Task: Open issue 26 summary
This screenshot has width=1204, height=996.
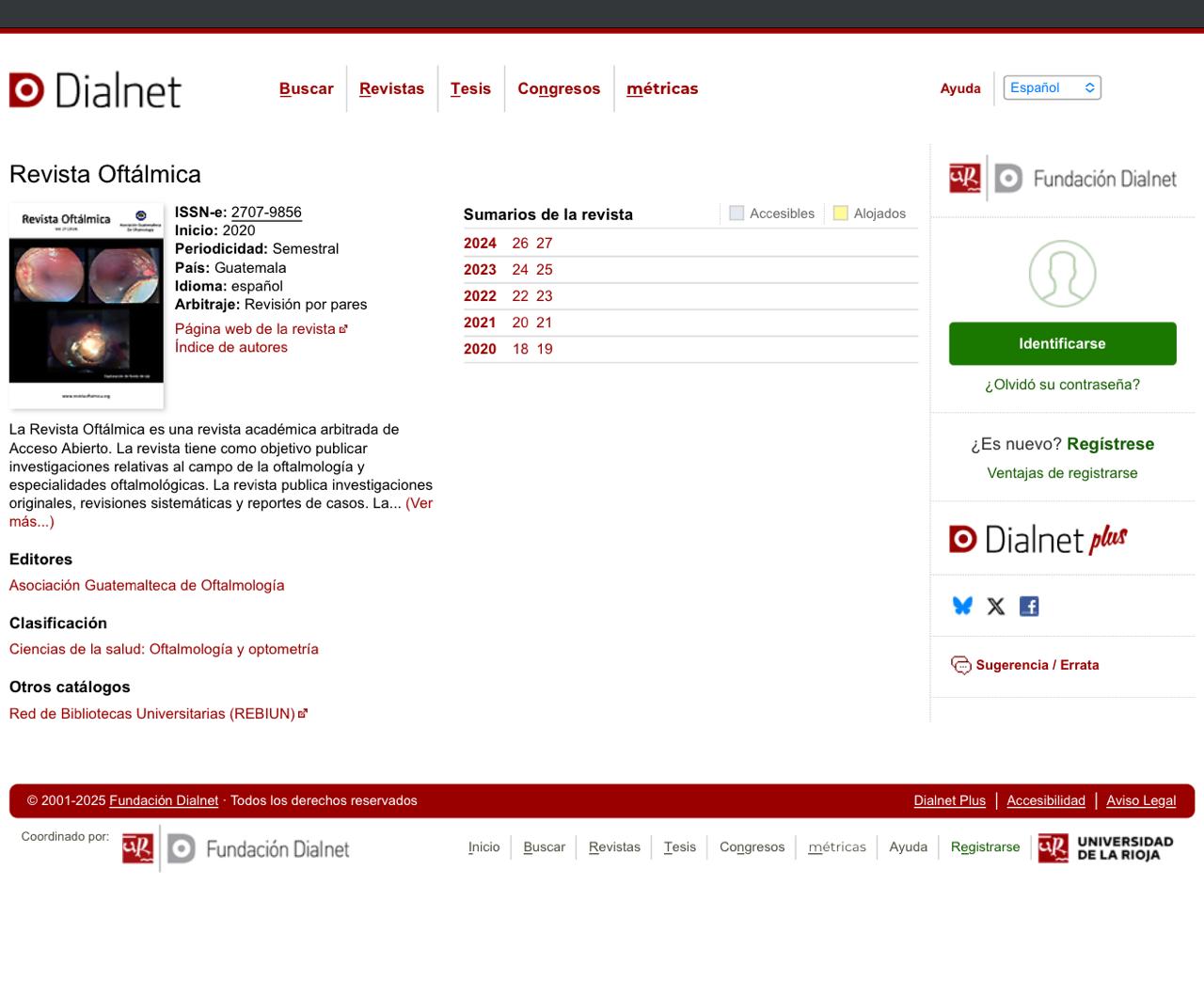Action: coord(520,244)
